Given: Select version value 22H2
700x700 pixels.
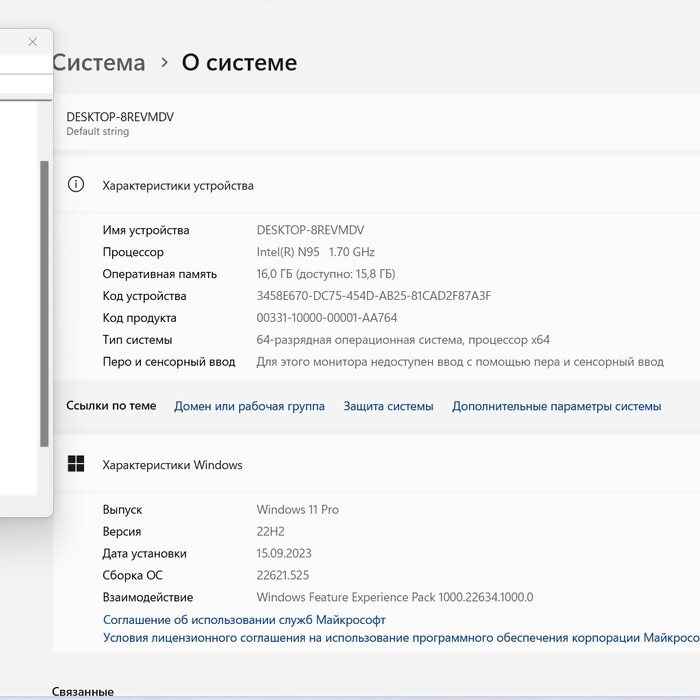Looking at the screenshot, I should [x=271, y=531].
